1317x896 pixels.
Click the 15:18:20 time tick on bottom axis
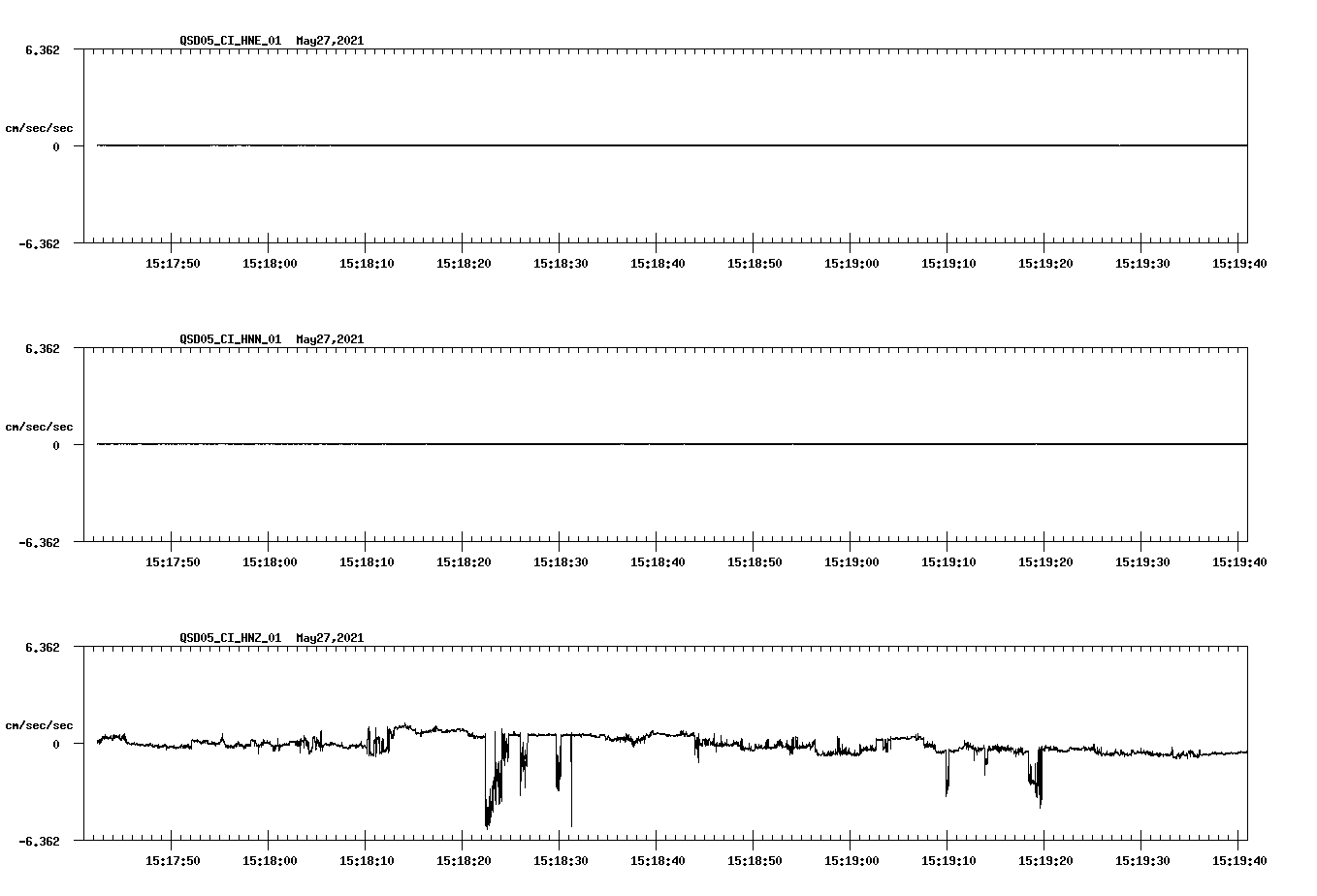tap(463, 859)
